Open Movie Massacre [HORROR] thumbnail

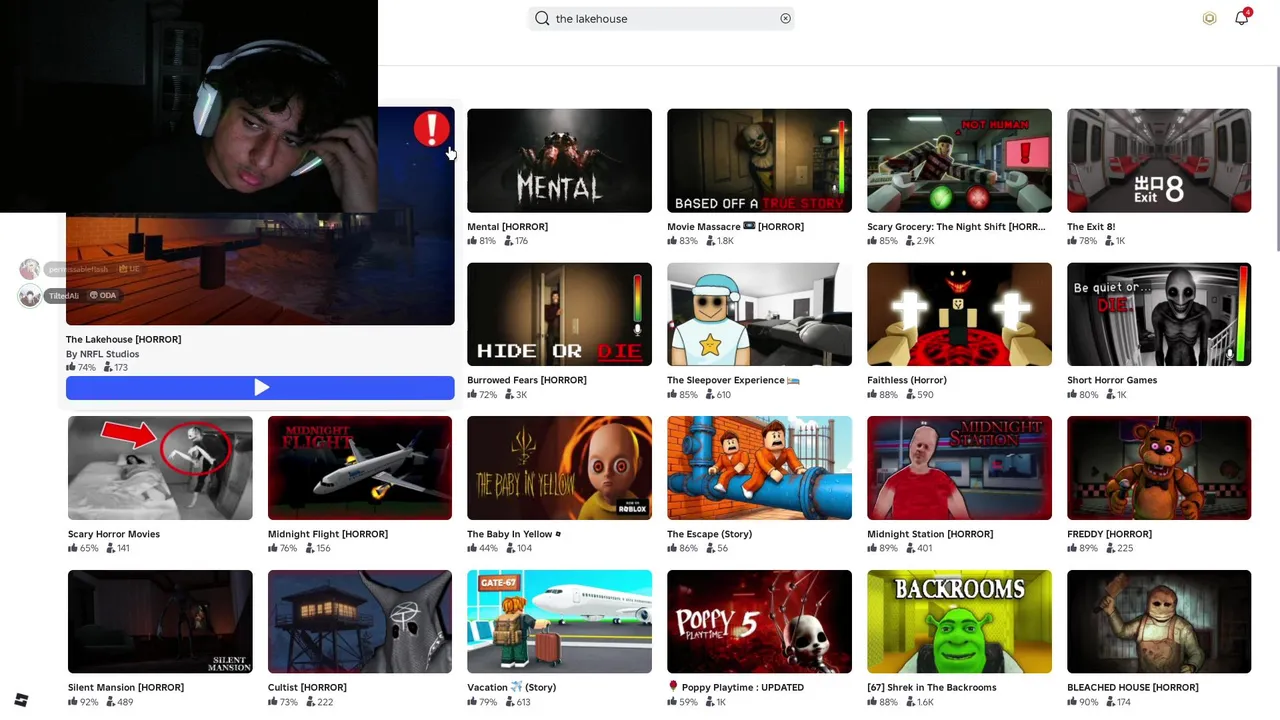(x=759, y=160)
